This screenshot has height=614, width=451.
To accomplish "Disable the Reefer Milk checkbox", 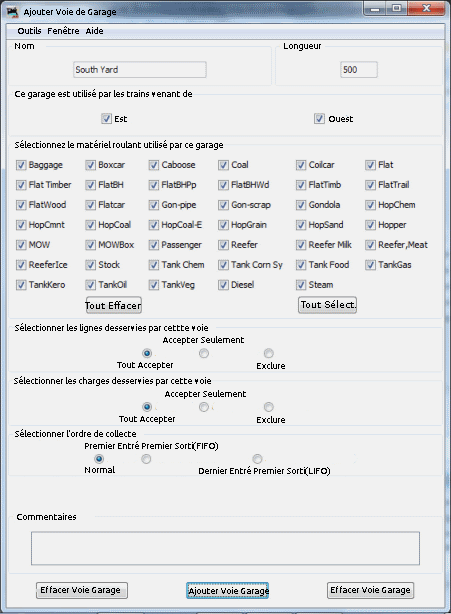I will [x=301, y=245].
